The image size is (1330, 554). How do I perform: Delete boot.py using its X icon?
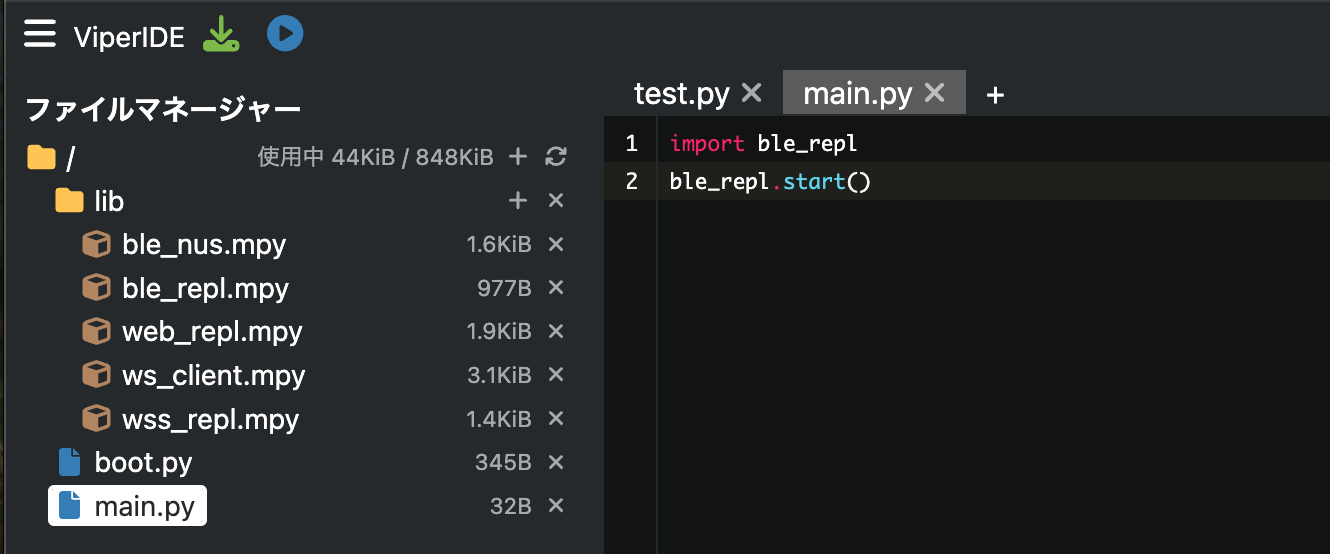[x=557, y=462]
